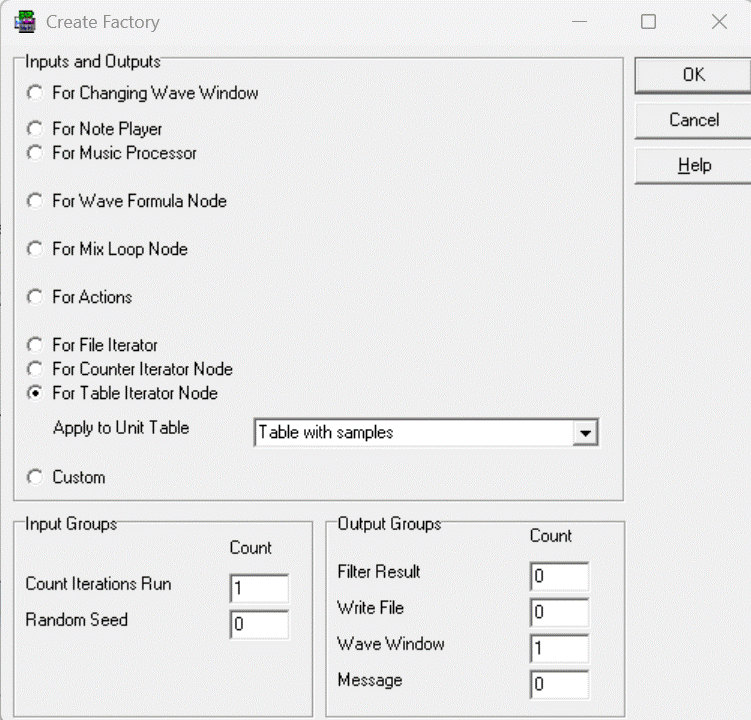Screen dimensions: 751x720
Task: Pick For Wave Formula Node radio button
Action: pos(36,201)
